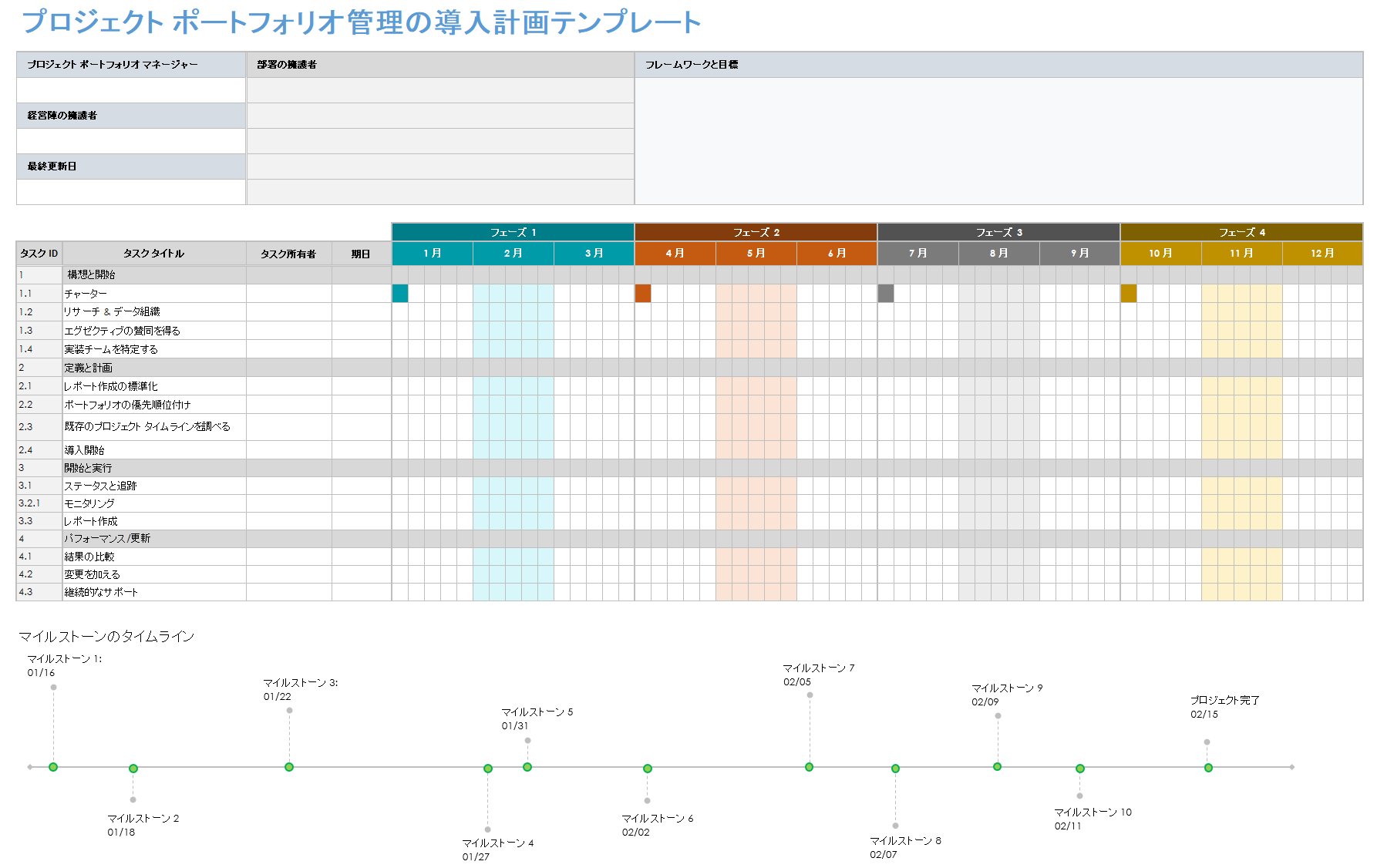This screenshot has height=868, width=1394.
Task: Click the input cell under 最終更新日
Action: click(131, 192)
